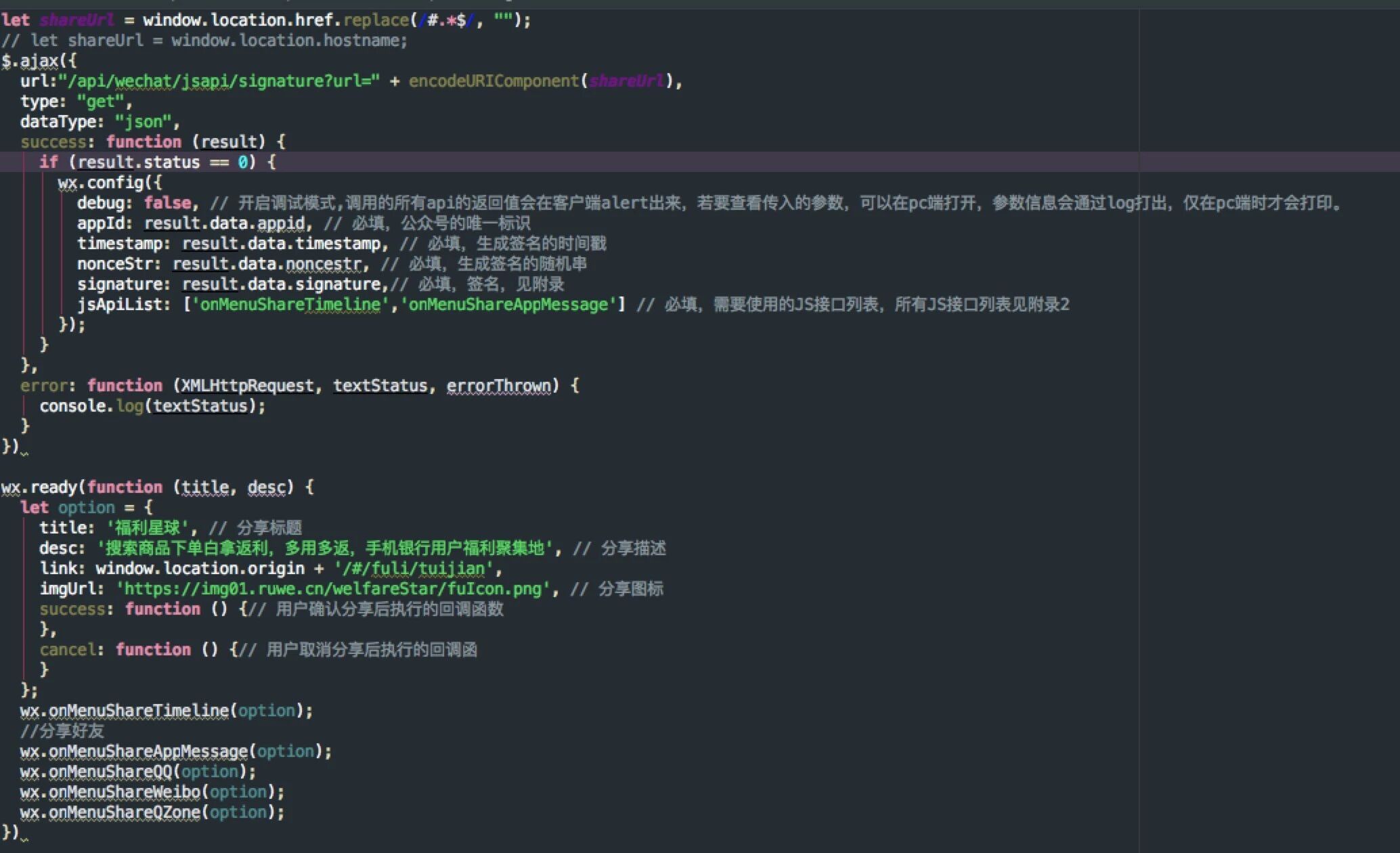Click the dataType "json" string
Viewport: 1400px width, 853px height.
point(143,122)
